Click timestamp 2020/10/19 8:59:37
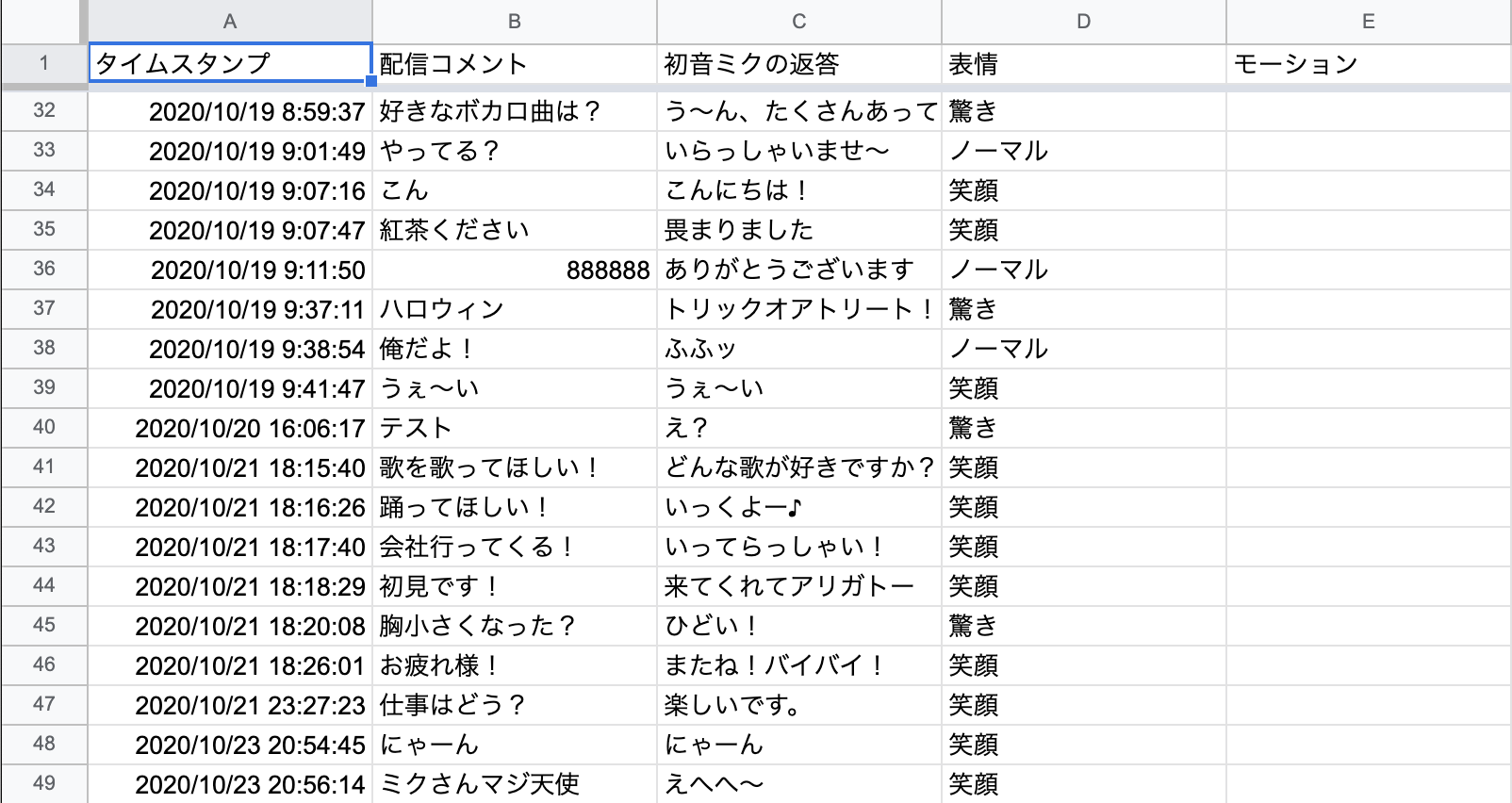Screen dimensions: 1512x803 [230, 111]
